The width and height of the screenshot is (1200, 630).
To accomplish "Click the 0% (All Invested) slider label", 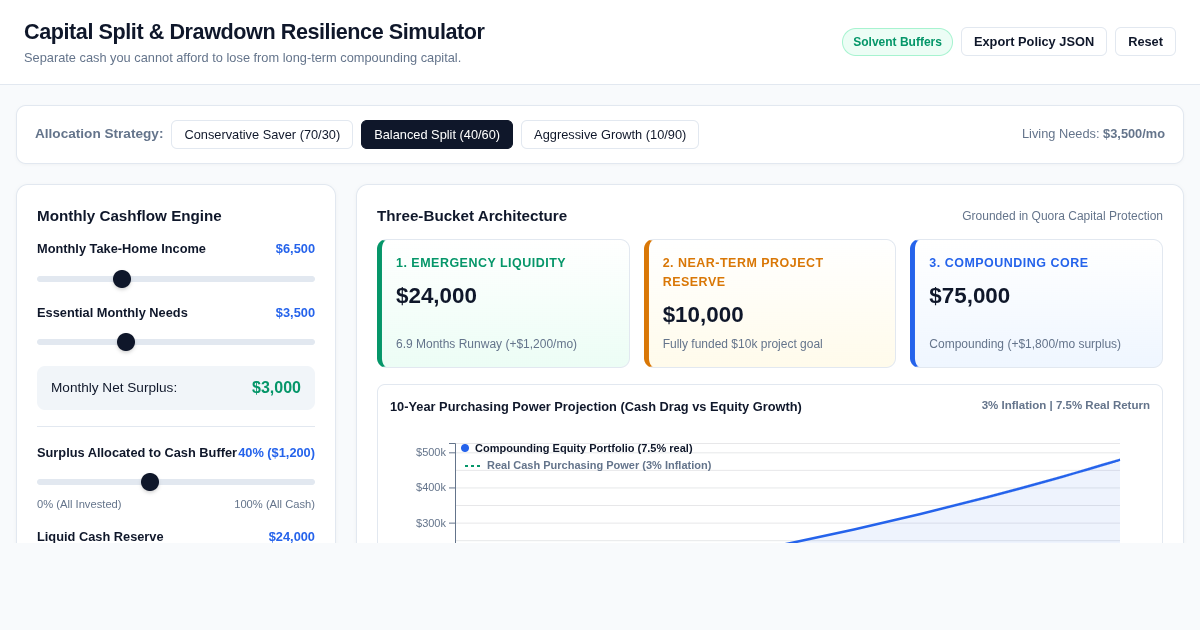I will click(79, 504).
